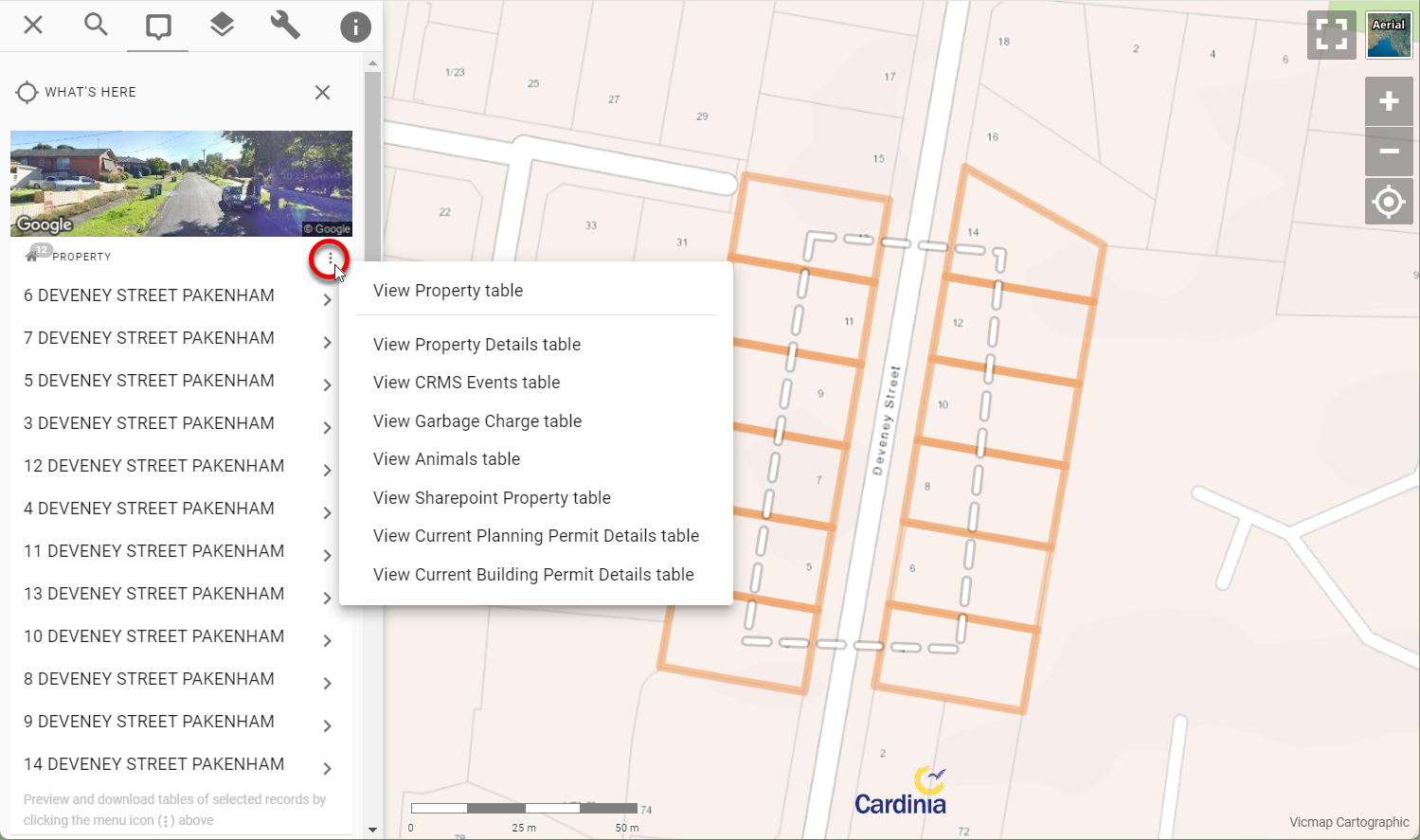Image resolution: width=1420 pixels, height=840 pixels.
Task: Choose View Garbage Charge table
Action: (x=477, y=421)
